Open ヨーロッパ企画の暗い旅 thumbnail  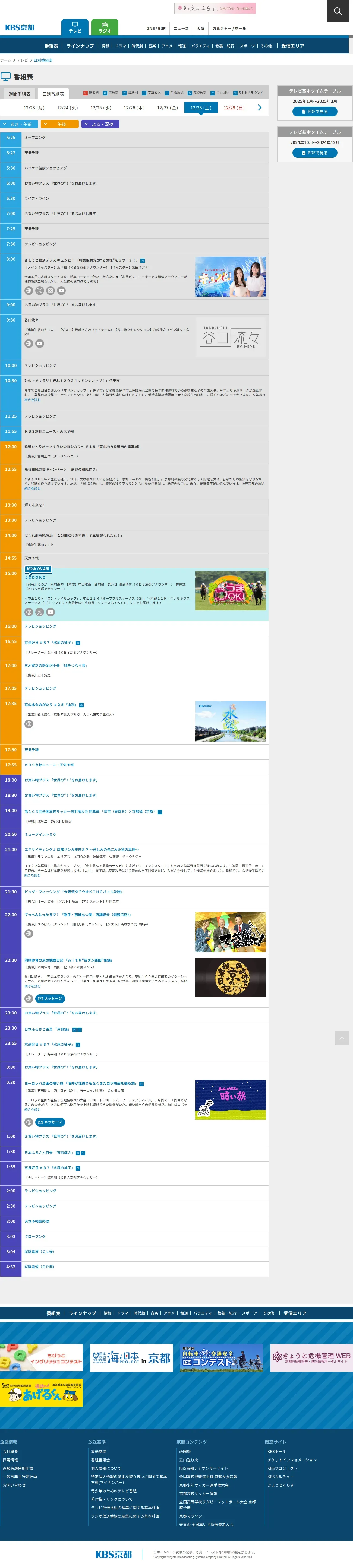click(231, 1100)
